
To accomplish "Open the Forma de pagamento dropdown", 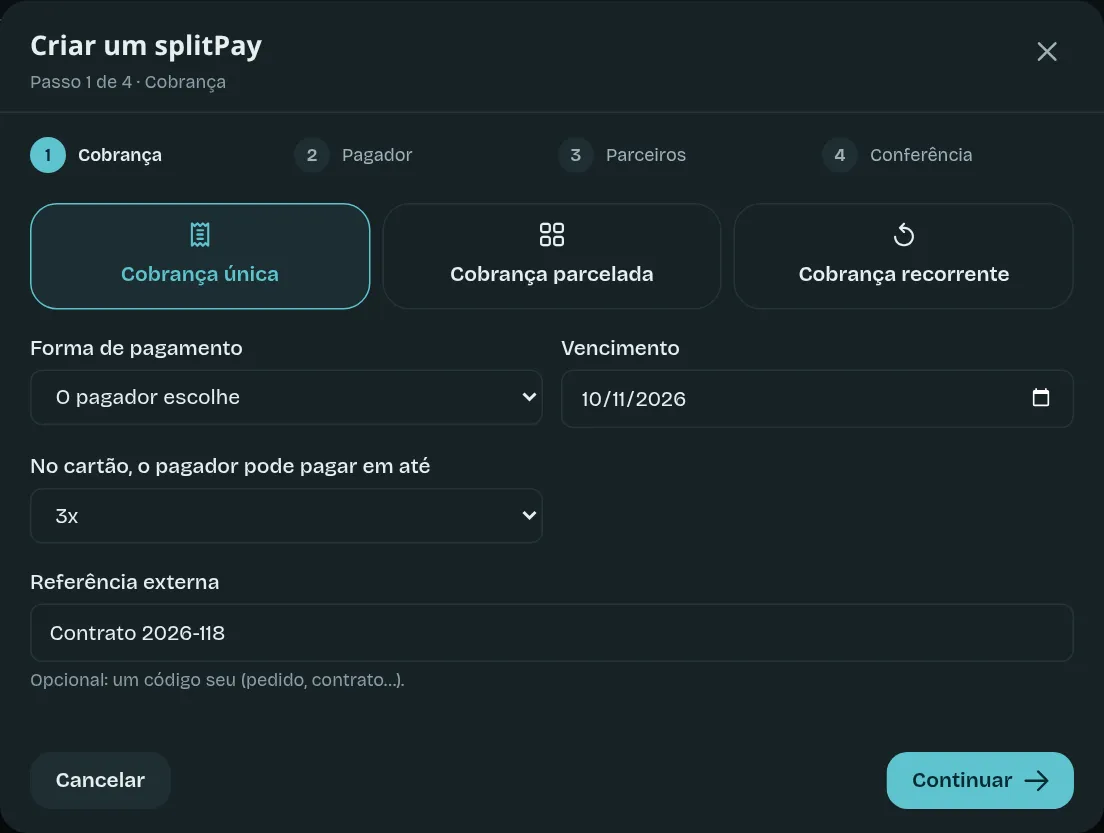I will click(x=286, y=397).
